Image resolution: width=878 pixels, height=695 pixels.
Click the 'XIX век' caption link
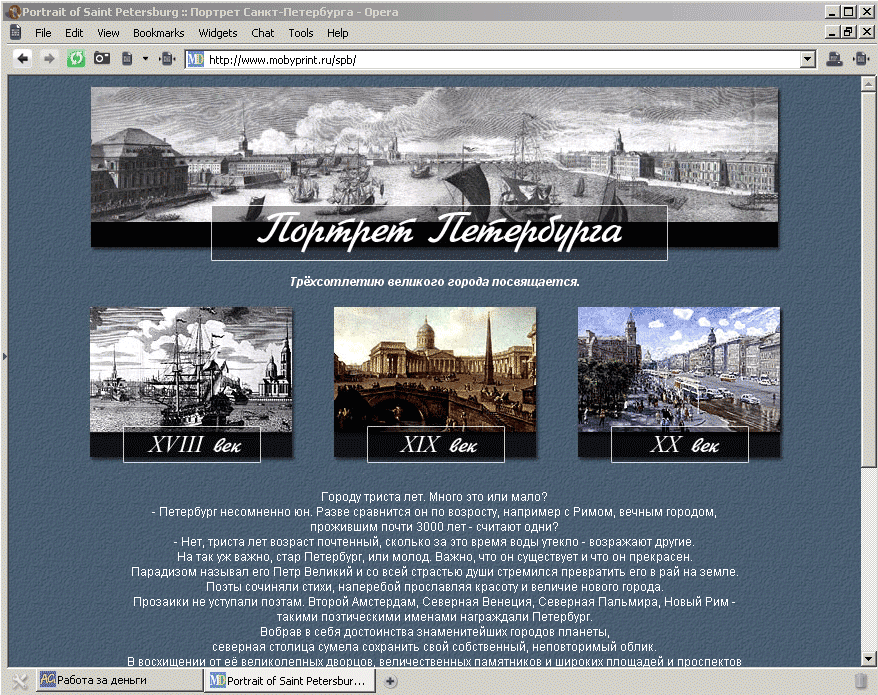(436, 445)
